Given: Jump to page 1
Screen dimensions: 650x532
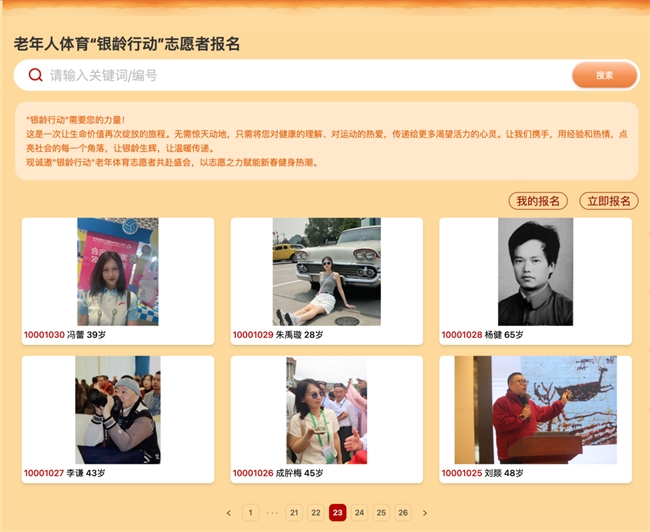Looking at the screenshot, I should [250, 513].
